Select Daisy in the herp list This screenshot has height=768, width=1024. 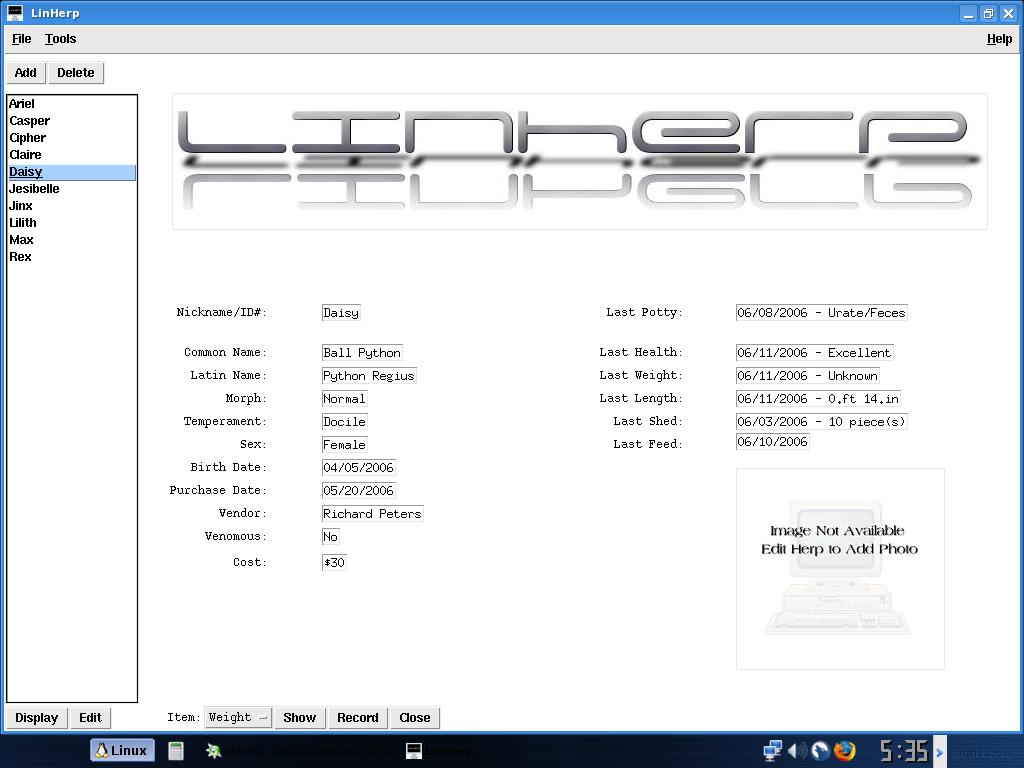pyautogui.click(x=71, y=172)
